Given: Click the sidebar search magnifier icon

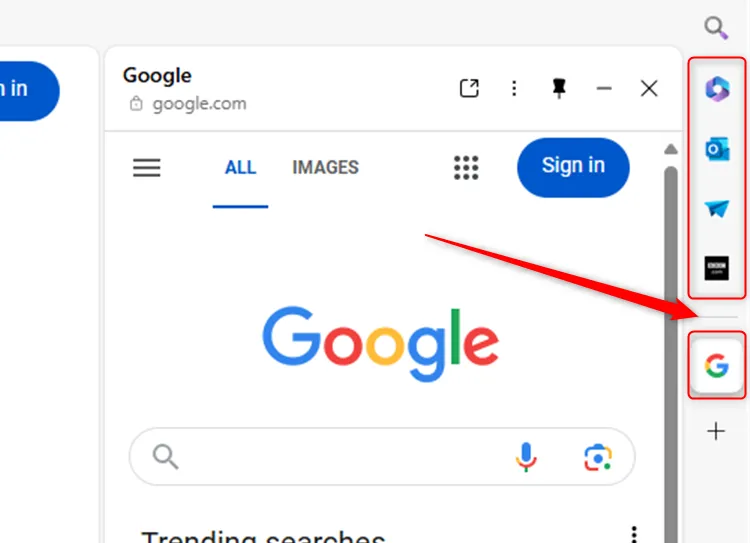Looking at the screenshot, I should click(x=716, y=28).
